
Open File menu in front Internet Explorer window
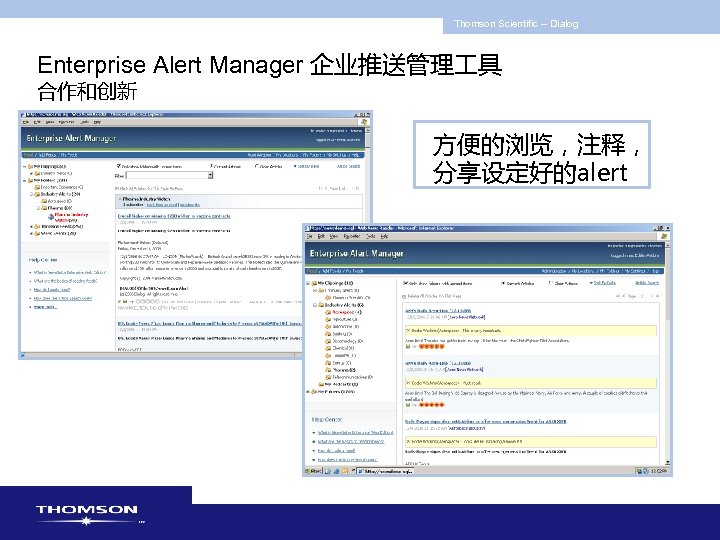coord(309,236)
